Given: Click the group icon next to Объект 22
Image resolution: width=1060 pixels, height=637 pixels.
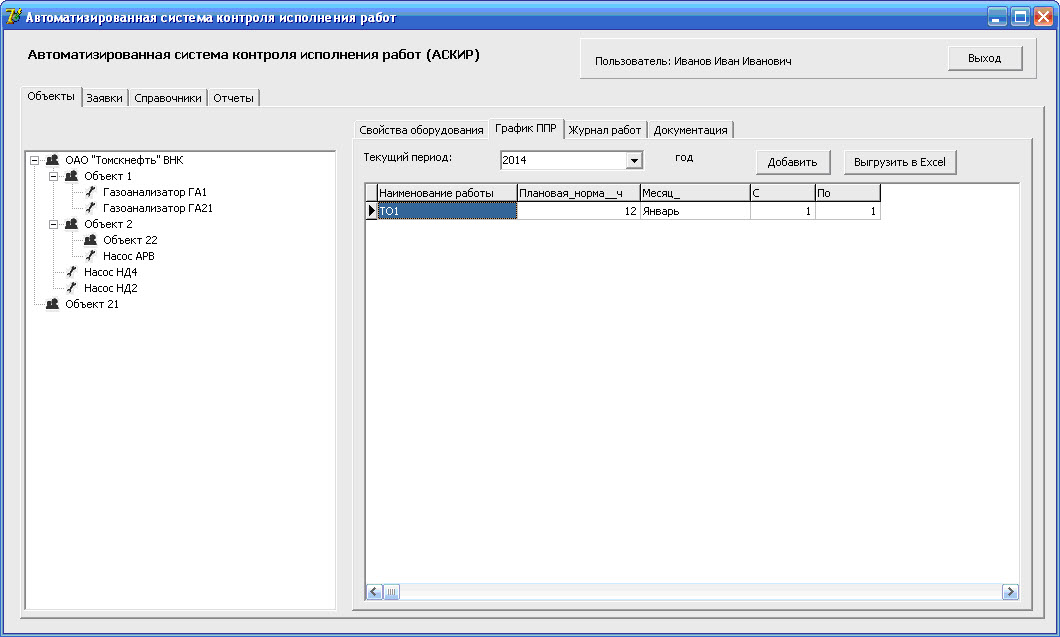Looking at the screenshot, I should click(x=90, y=240).
